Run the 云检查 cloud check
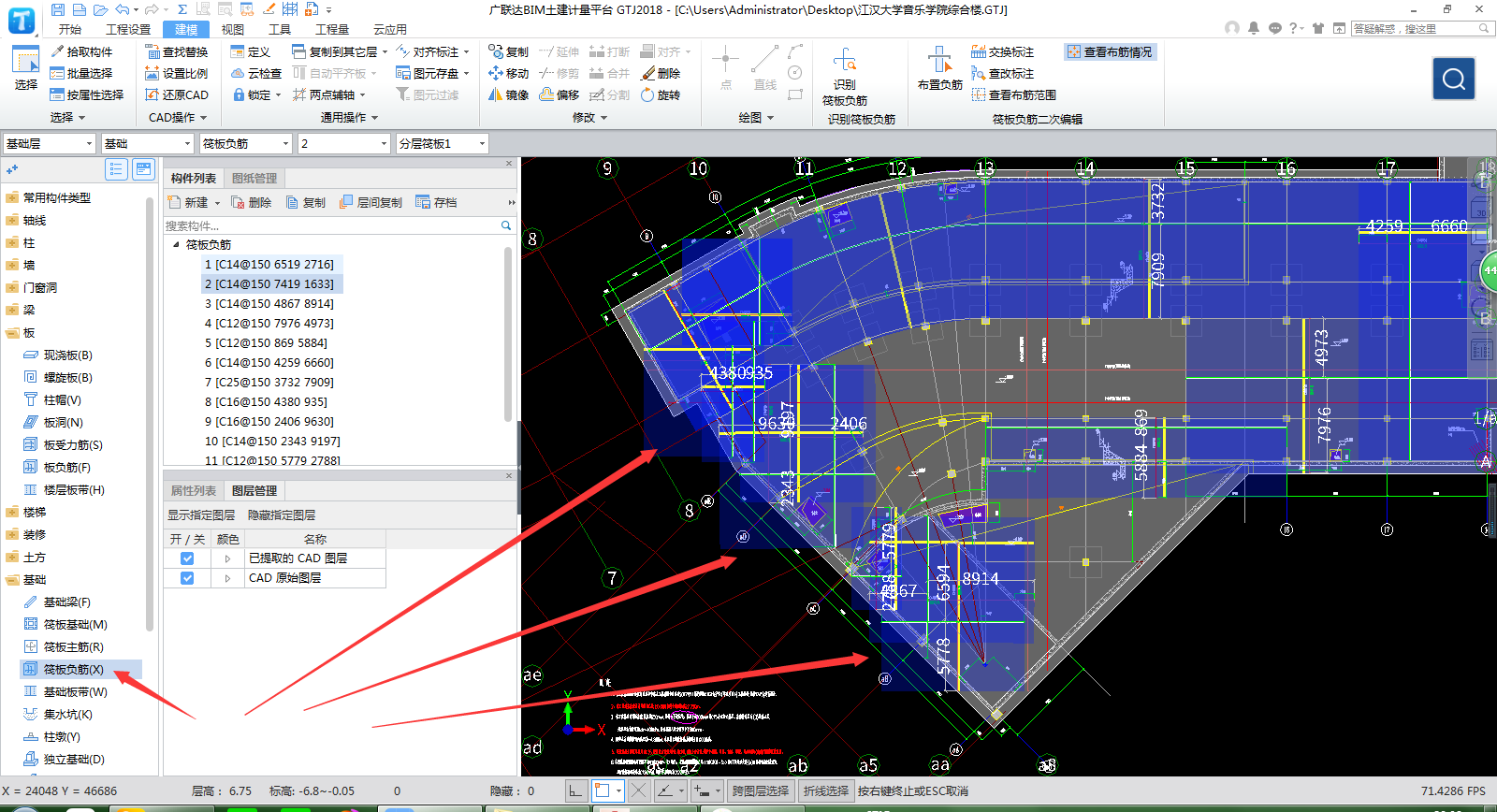Viewport: 1497px width, 812px height. tap(255, 73)
